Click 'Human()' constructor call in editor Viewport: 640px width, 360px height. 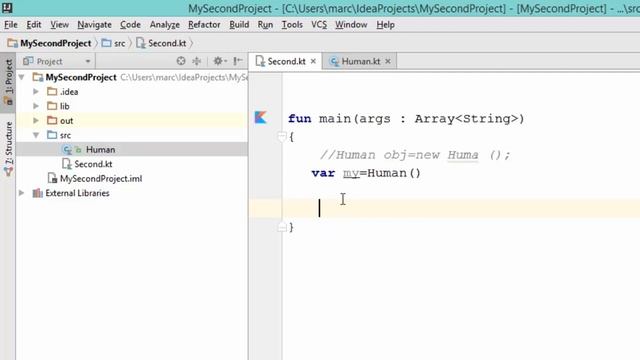click(x=394, y=173)
